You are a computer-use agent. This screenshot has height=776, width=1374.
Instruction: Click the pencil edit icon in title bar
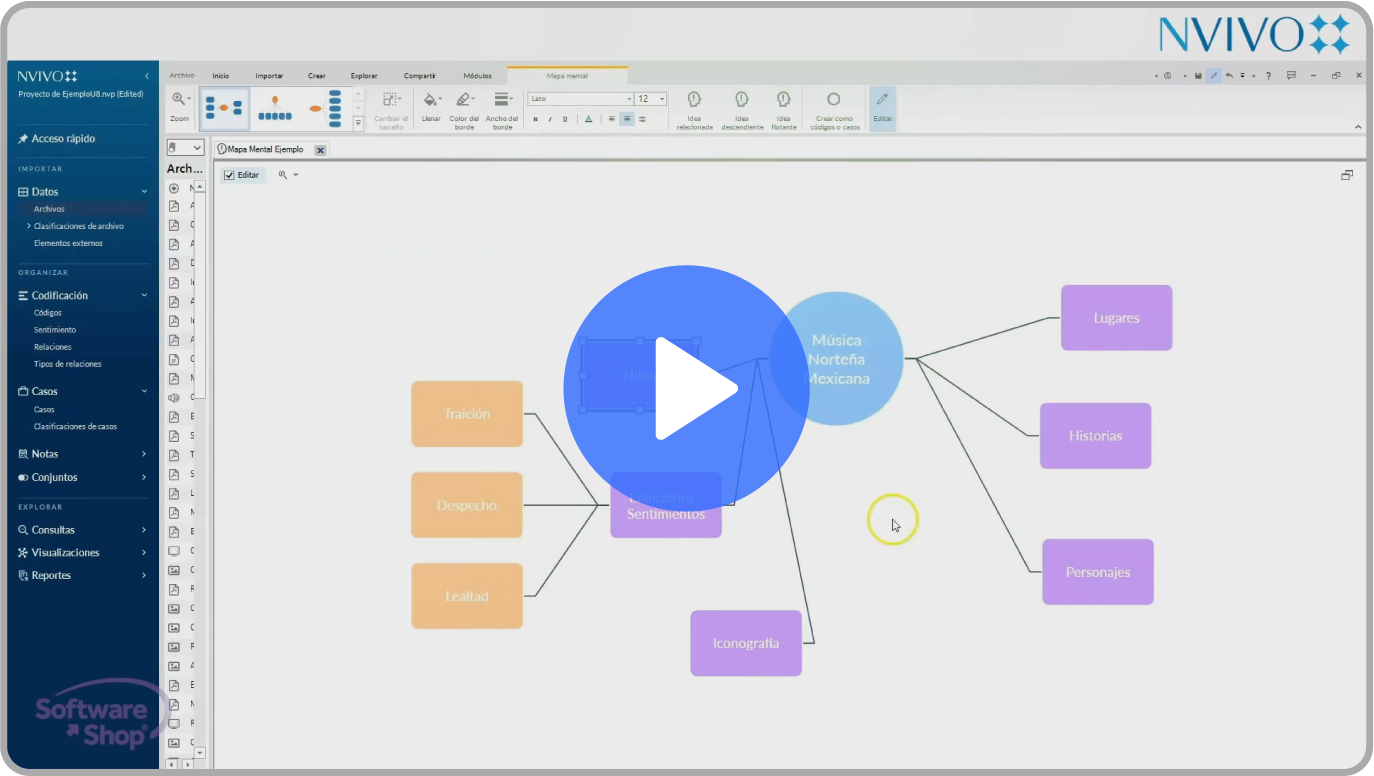(1213, 75)
